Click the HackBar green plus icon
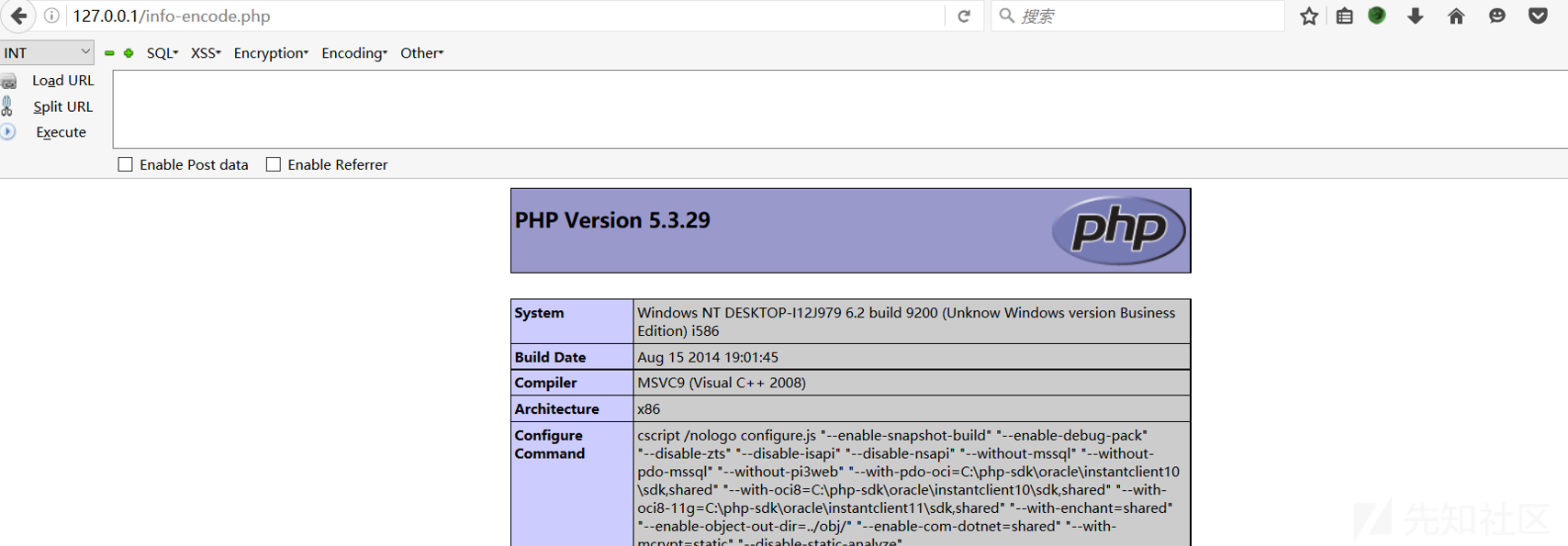The image size is (1568, 546). point(129,53)
